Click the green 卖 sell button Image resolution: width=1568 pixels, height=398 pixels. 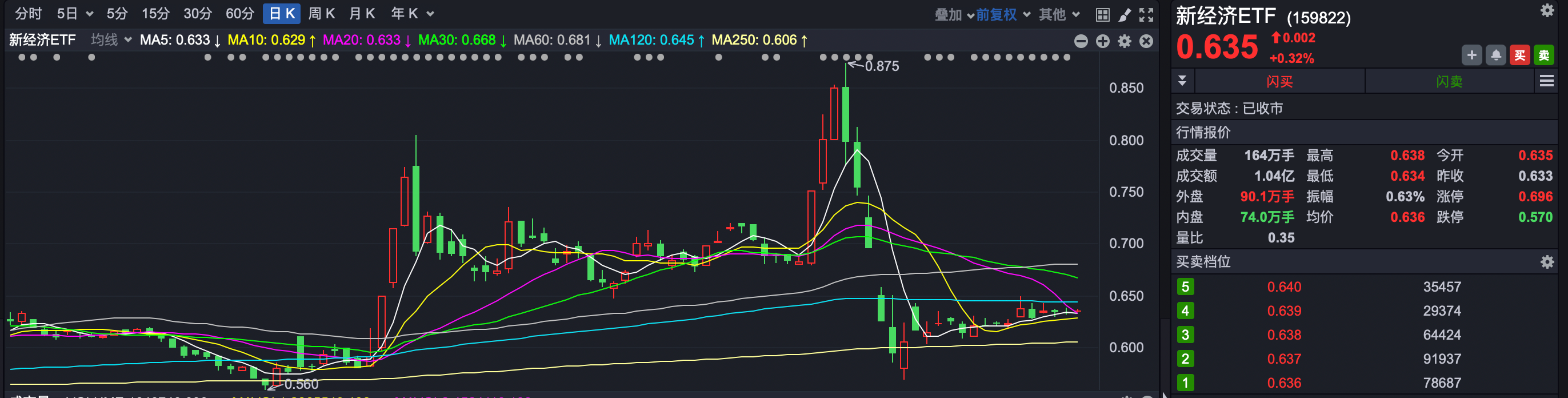[x=1543, y=55]
